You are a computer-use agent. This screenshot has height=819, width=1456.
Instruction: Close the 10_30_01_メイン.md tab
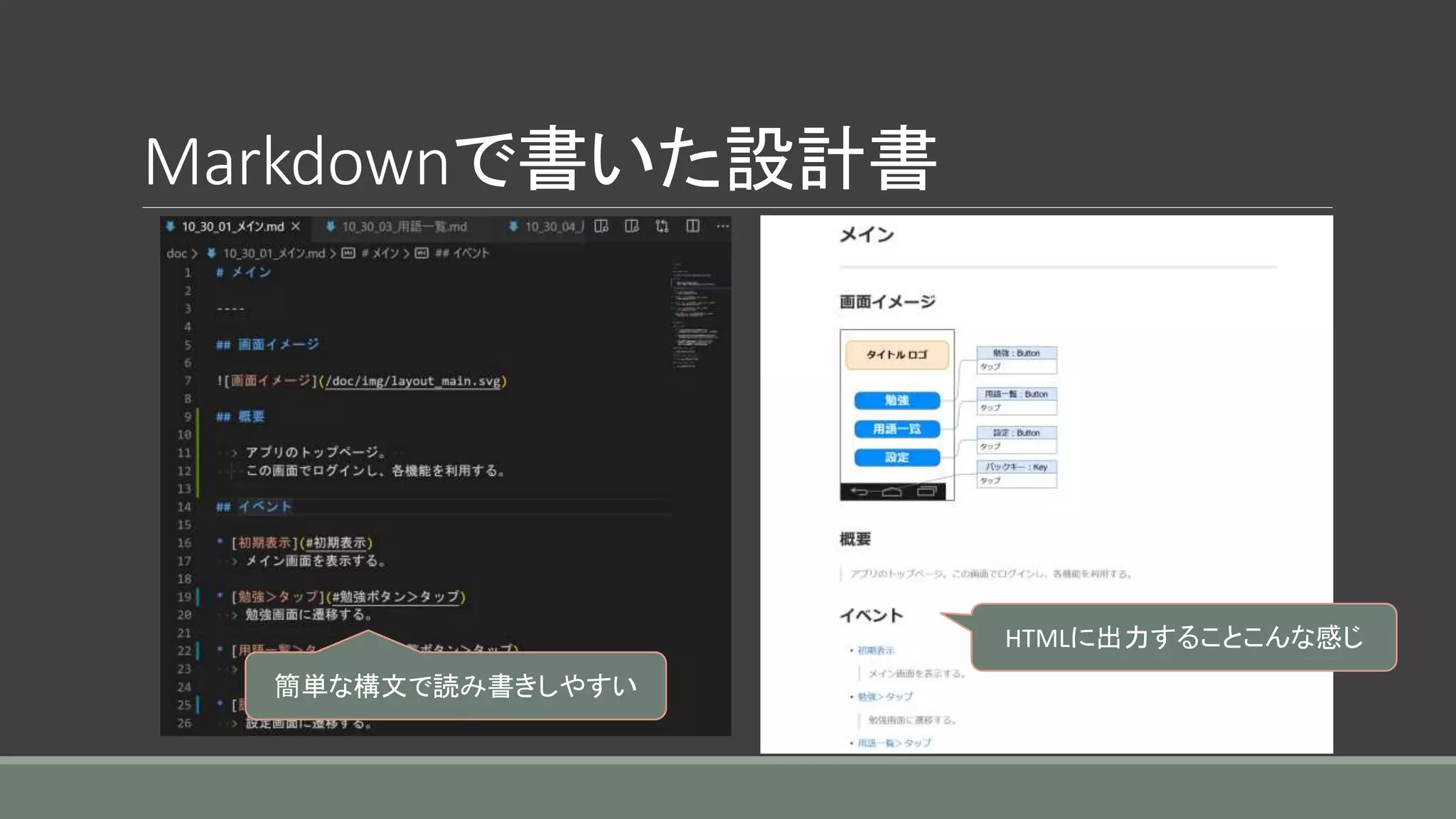click(296, 226)
